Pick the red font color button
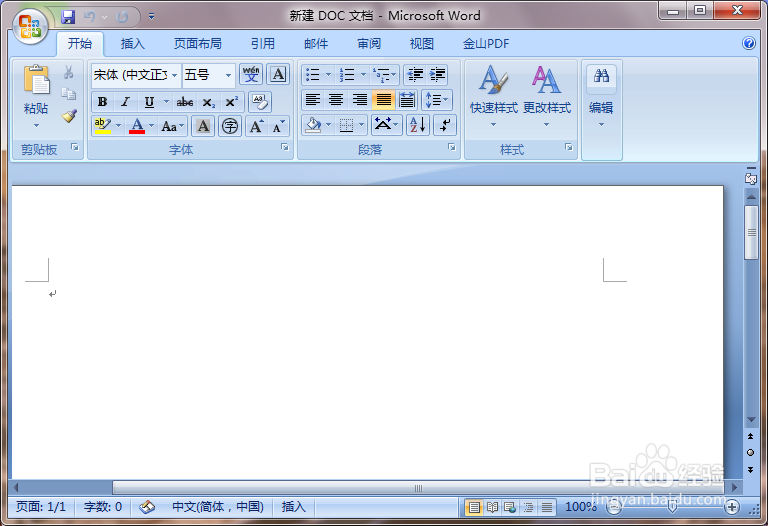The height and width of the screenshot is (526, 768). 137,126
